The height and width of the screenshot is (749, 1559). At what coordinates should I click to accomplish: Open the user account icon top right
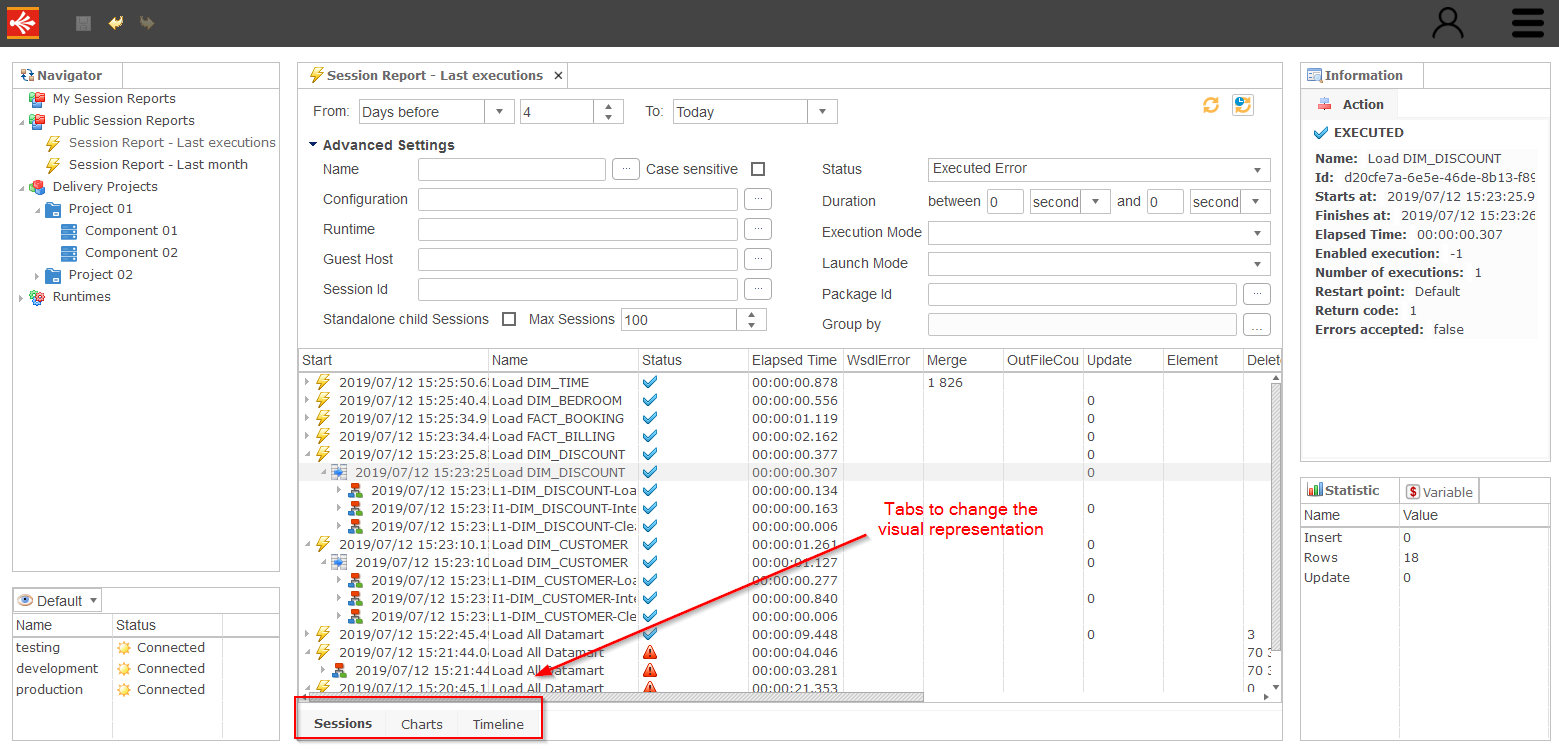click(x=1447, y=22)
